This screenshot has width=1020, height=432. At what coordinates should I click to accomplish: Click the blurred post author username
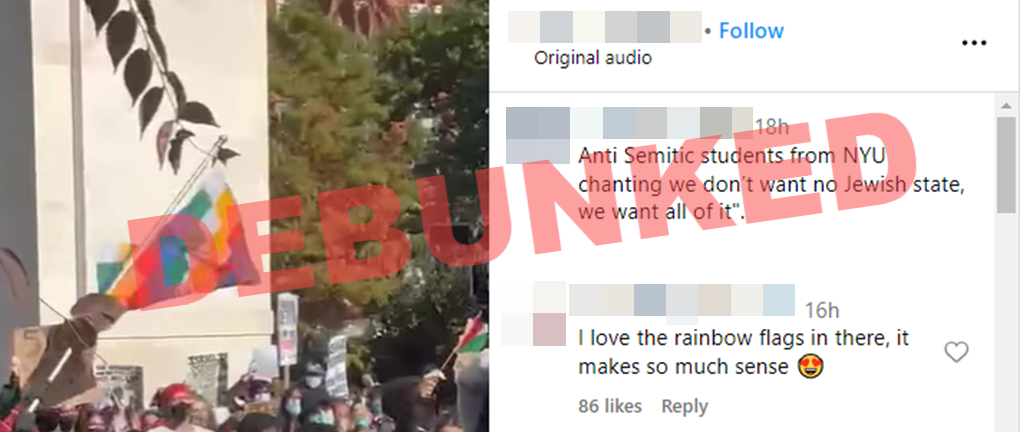605,27
